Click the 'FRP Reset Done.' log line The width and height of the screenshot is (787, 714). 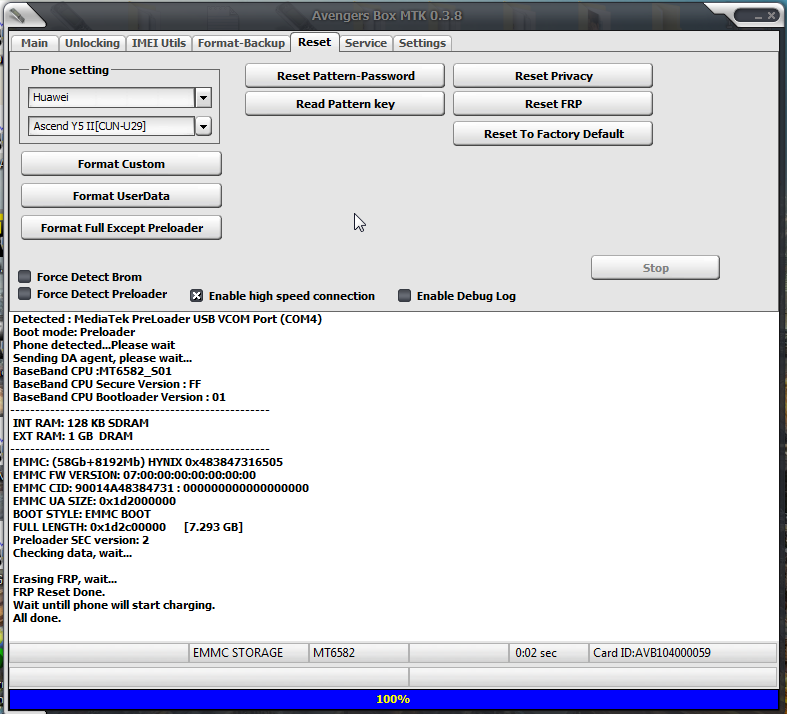[59, 592]
